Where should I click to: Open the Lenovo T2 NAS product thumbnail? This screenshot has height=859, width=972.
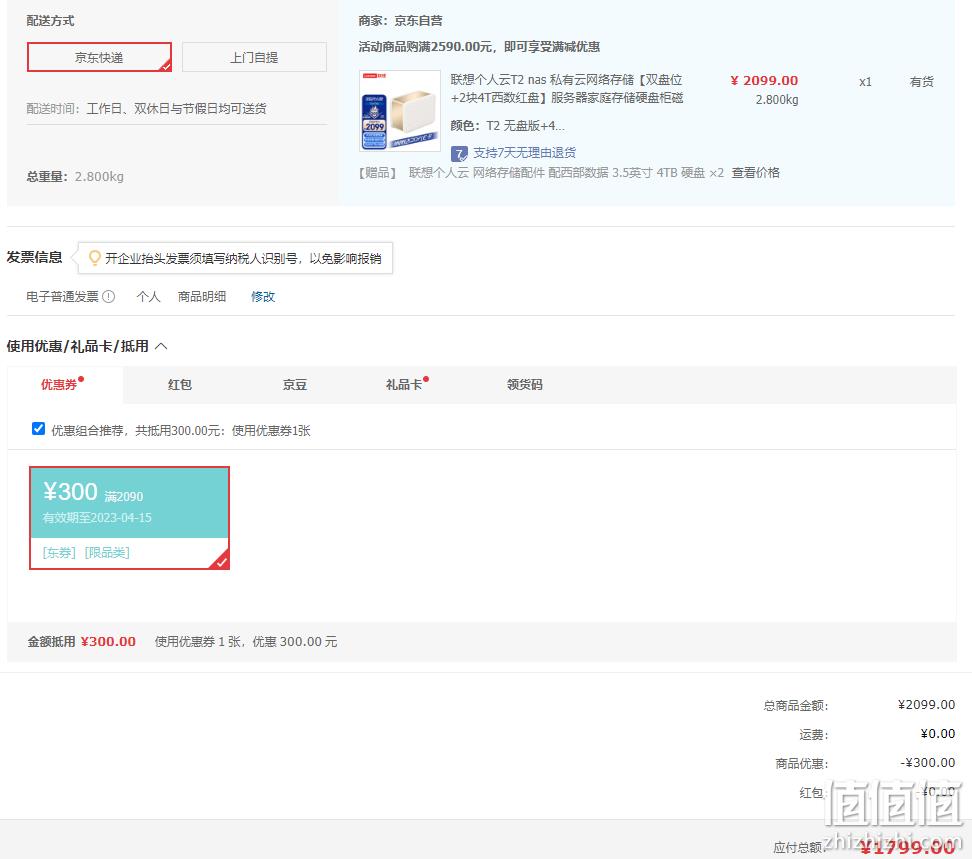400,110
